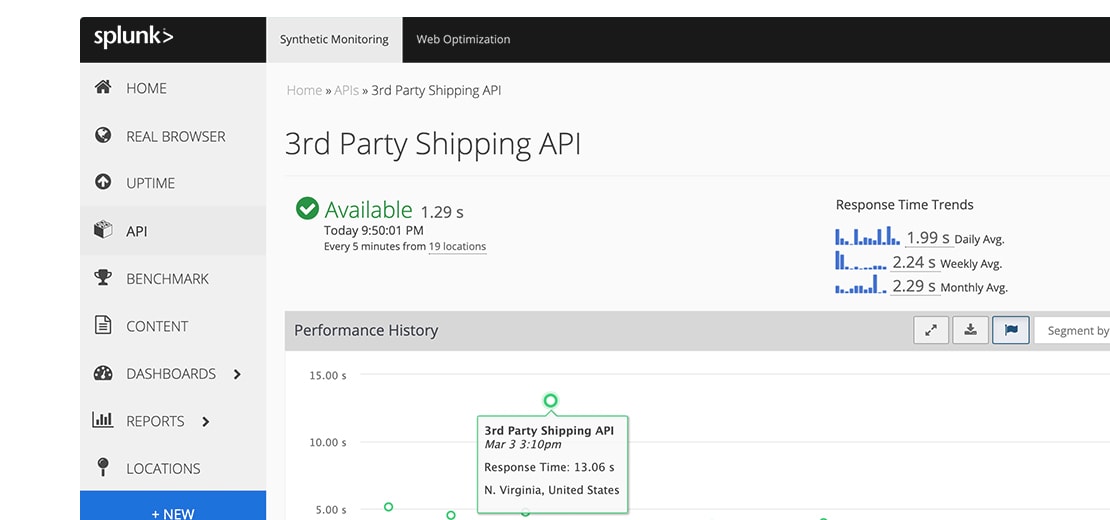Image resolution: width=1110 pixels, height=520 pixels.
Task: Click the Uptime arrow icon
Action: click(x=103, y=183)
